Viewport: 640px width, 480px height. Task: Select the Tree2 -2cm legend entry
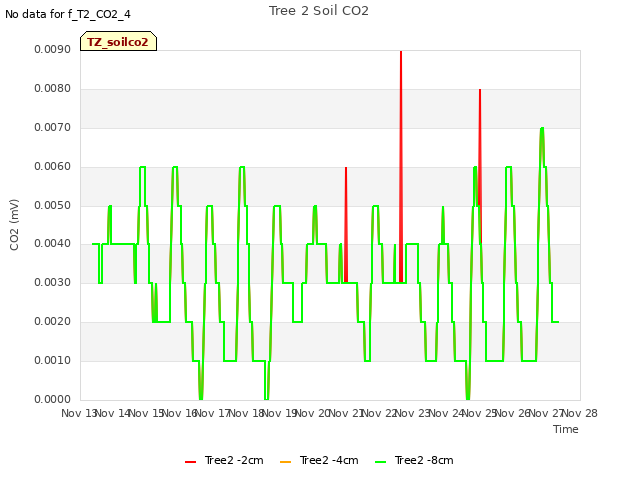(224, 460)
